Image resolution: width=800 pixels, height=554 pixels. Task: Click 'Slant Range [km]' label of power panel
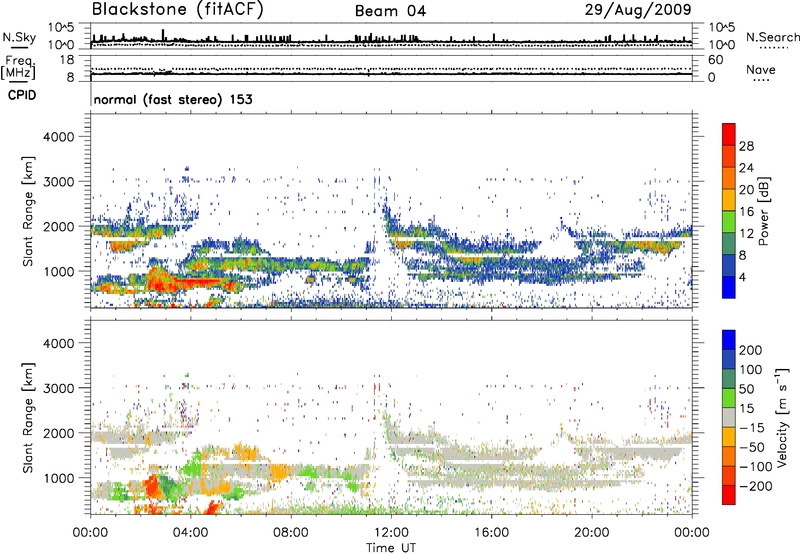click(x=28, y=211)
